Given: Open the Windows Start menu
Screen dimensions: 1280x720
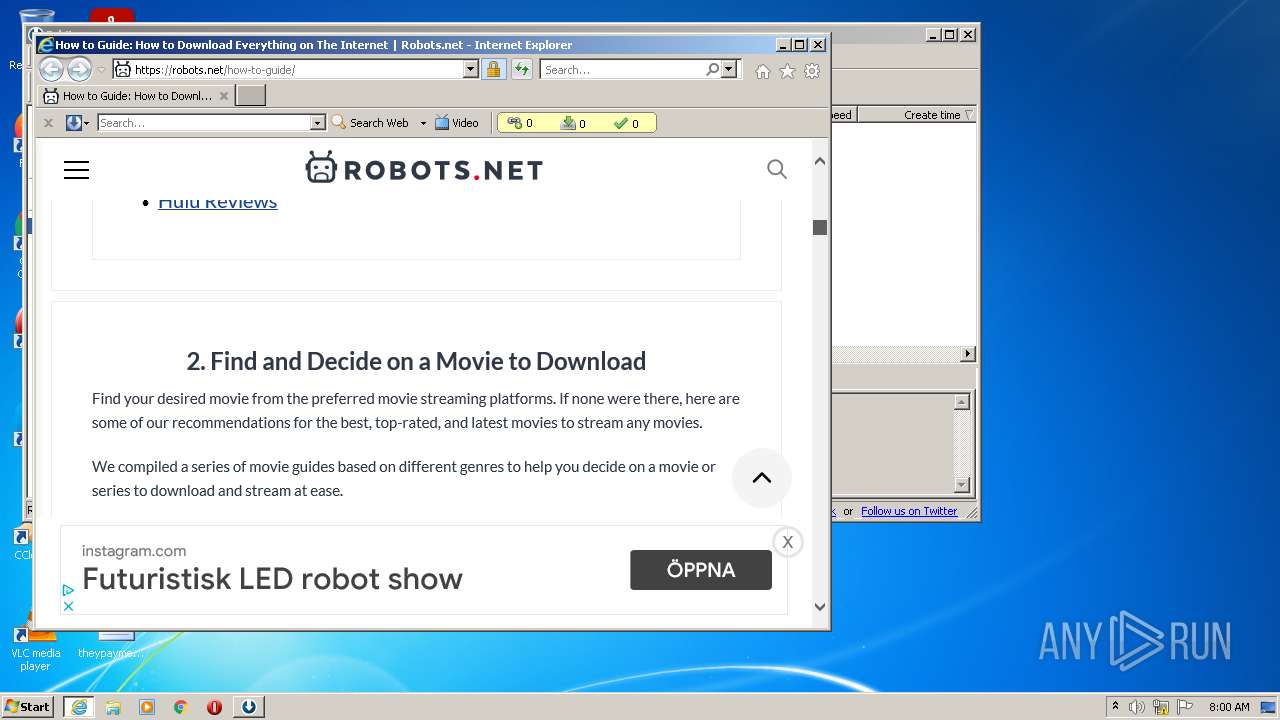Looking at the screenshot, I should click(x=28, y=706).
